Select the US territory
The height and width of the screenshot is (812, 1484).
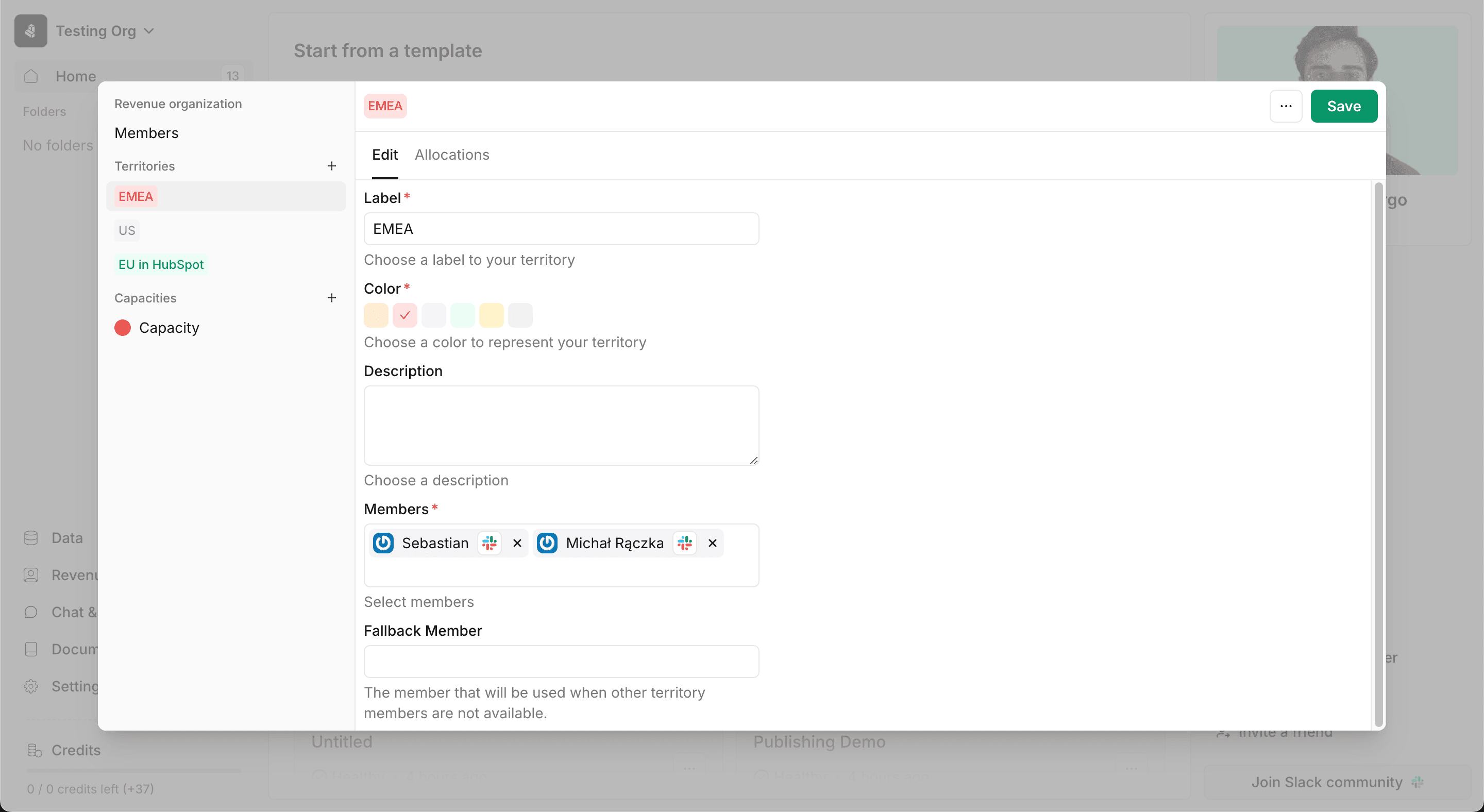click(x=127, y=230)
